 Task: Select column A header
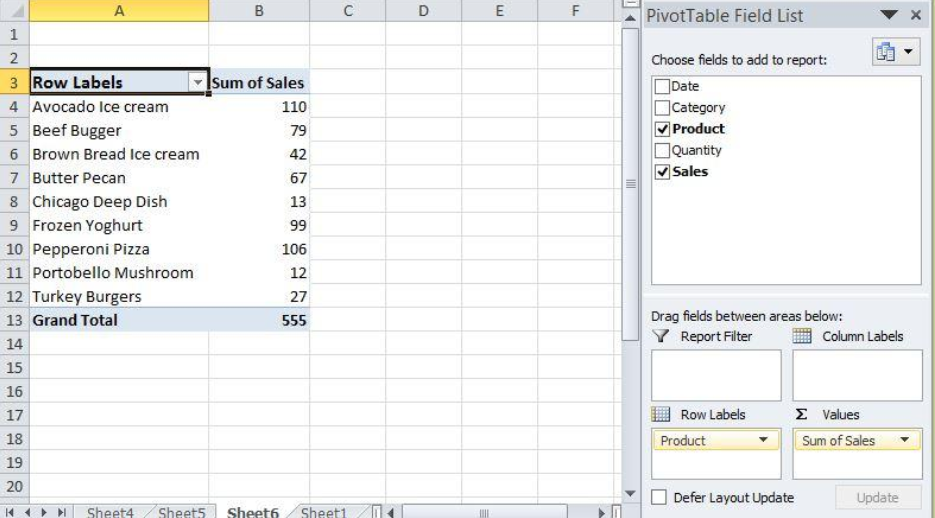[119, 10]
